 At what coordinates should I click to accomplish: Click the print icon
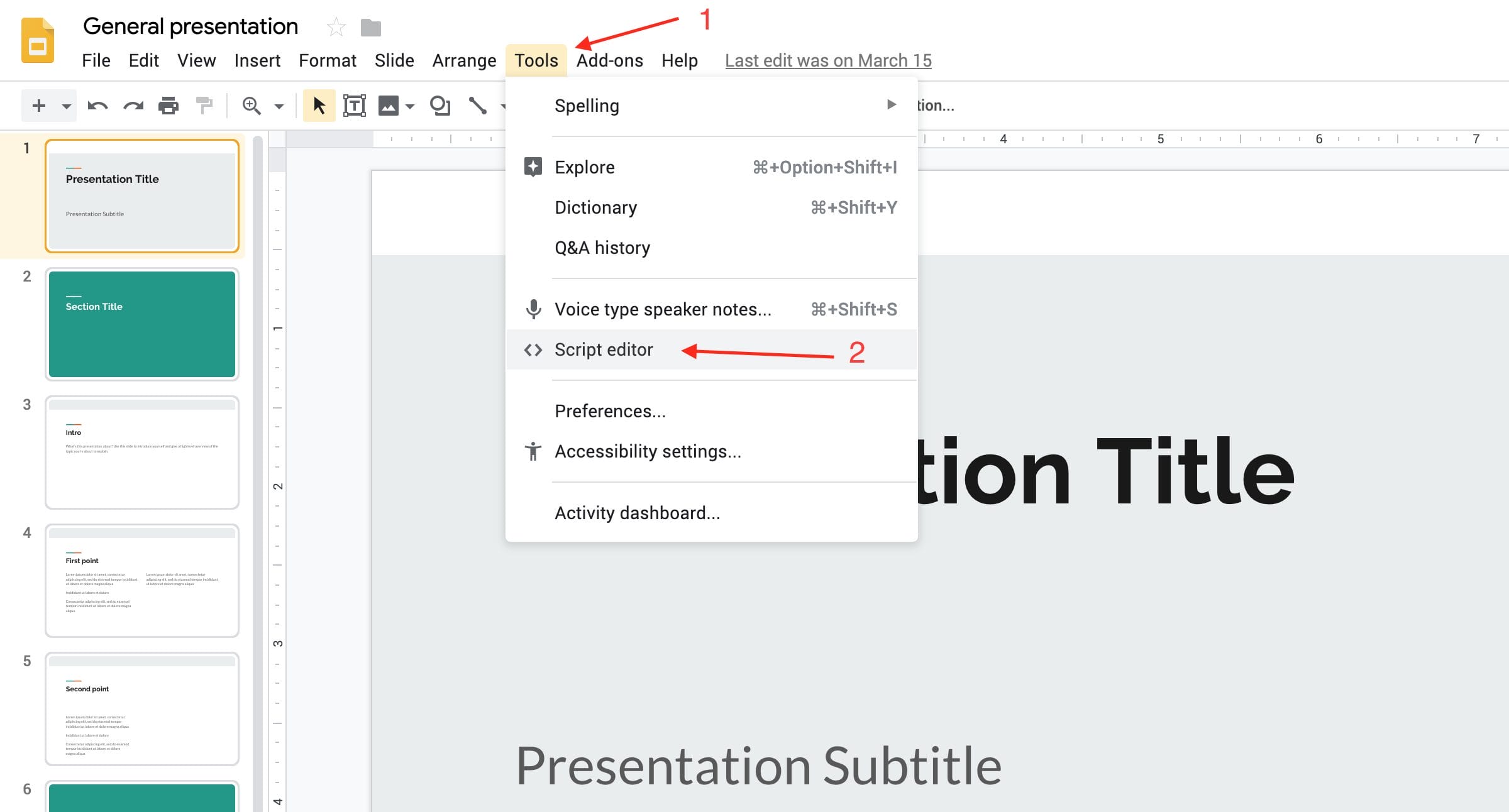coord(168,105)
